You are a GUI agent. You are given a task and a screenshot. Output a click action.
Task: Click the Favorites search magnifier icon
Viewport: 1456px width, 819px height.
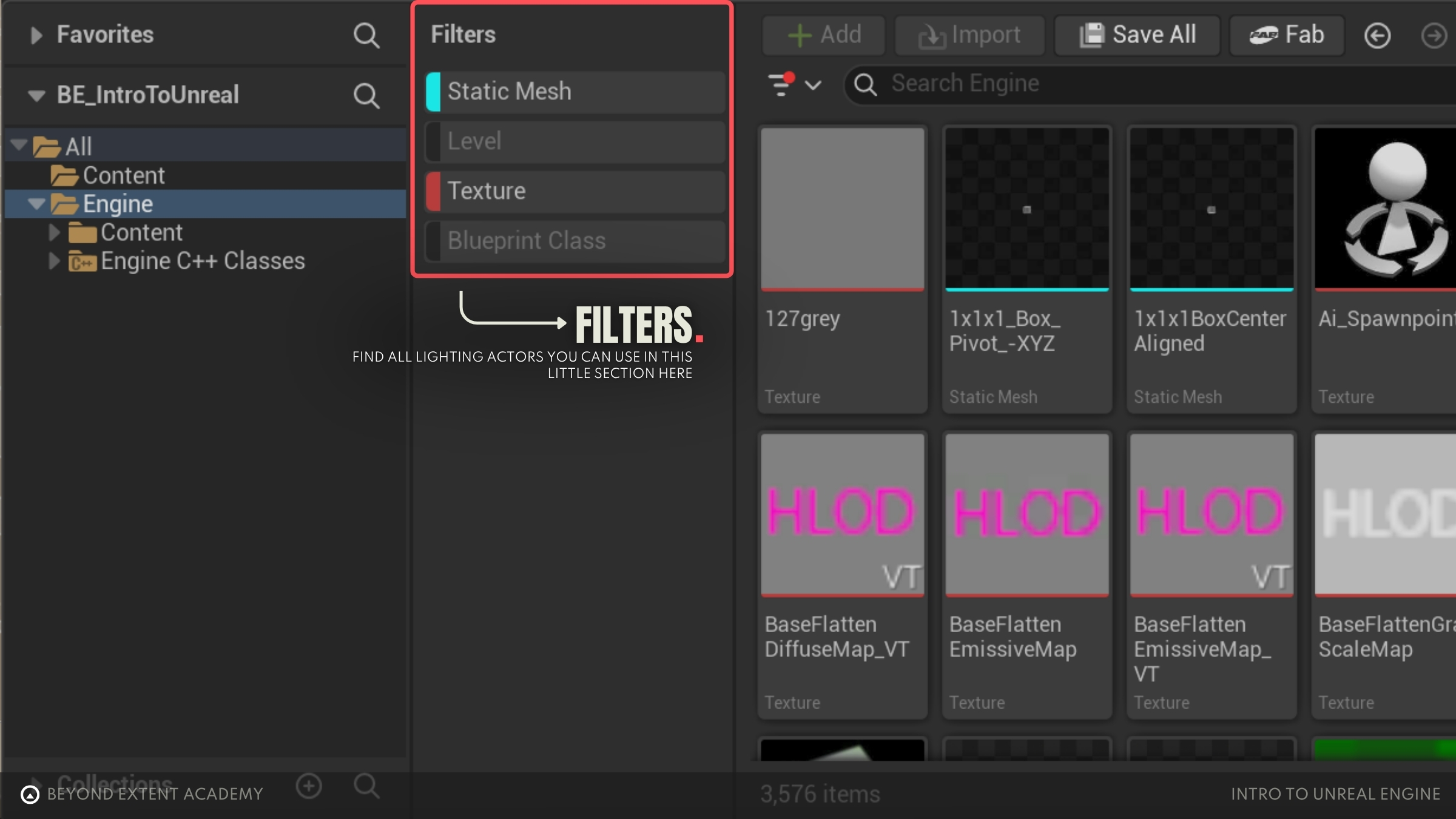(x=366, y=36)
